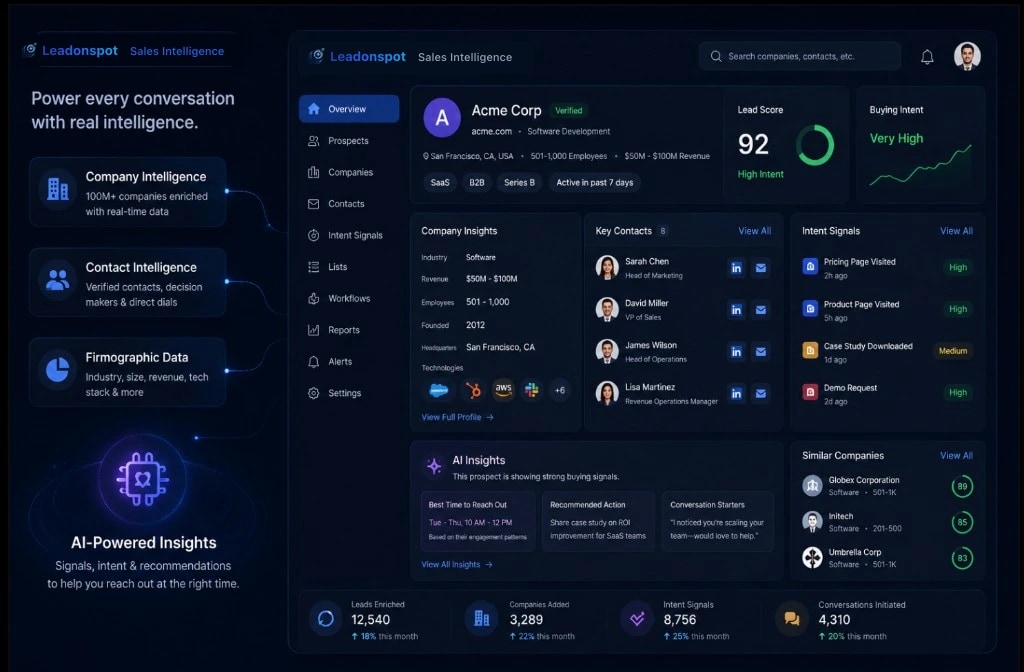Viewport: 1024px width, 672px height.
Task: Click the Salesforce technology icon
Action: (439, 391)
